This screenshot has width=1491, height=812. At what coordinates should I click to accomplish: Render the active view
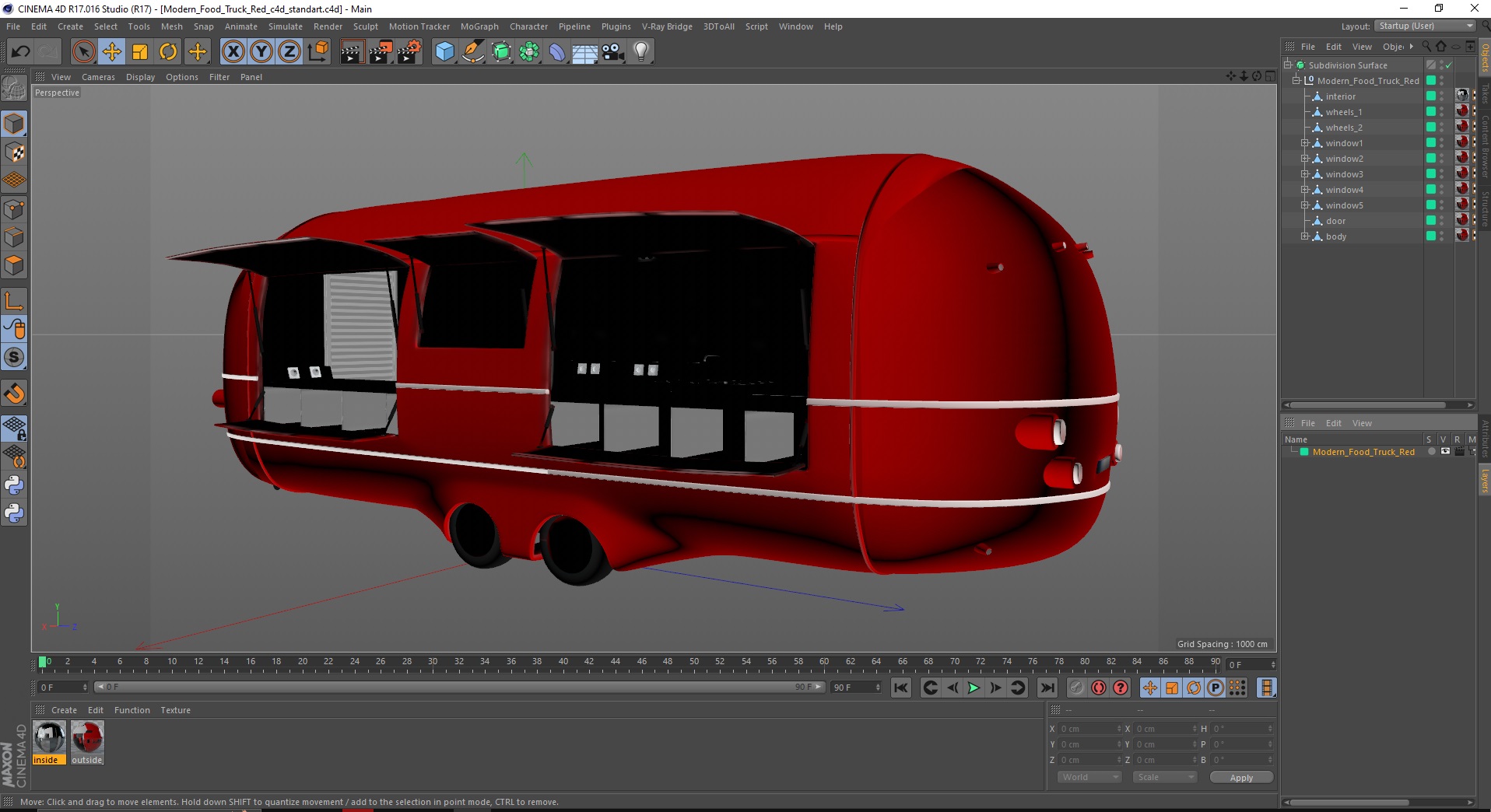pyautogui.click(x=352, y=52)
